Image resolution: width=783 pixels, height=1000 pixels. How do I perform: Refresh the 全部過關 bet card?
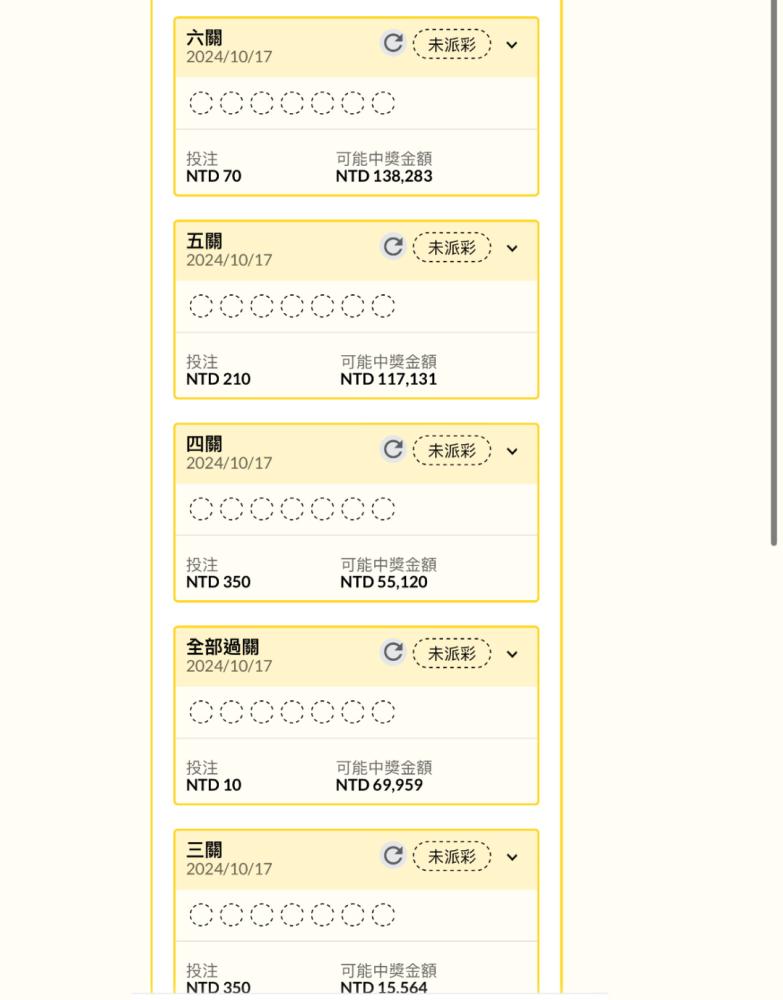[x=393, y=652]
